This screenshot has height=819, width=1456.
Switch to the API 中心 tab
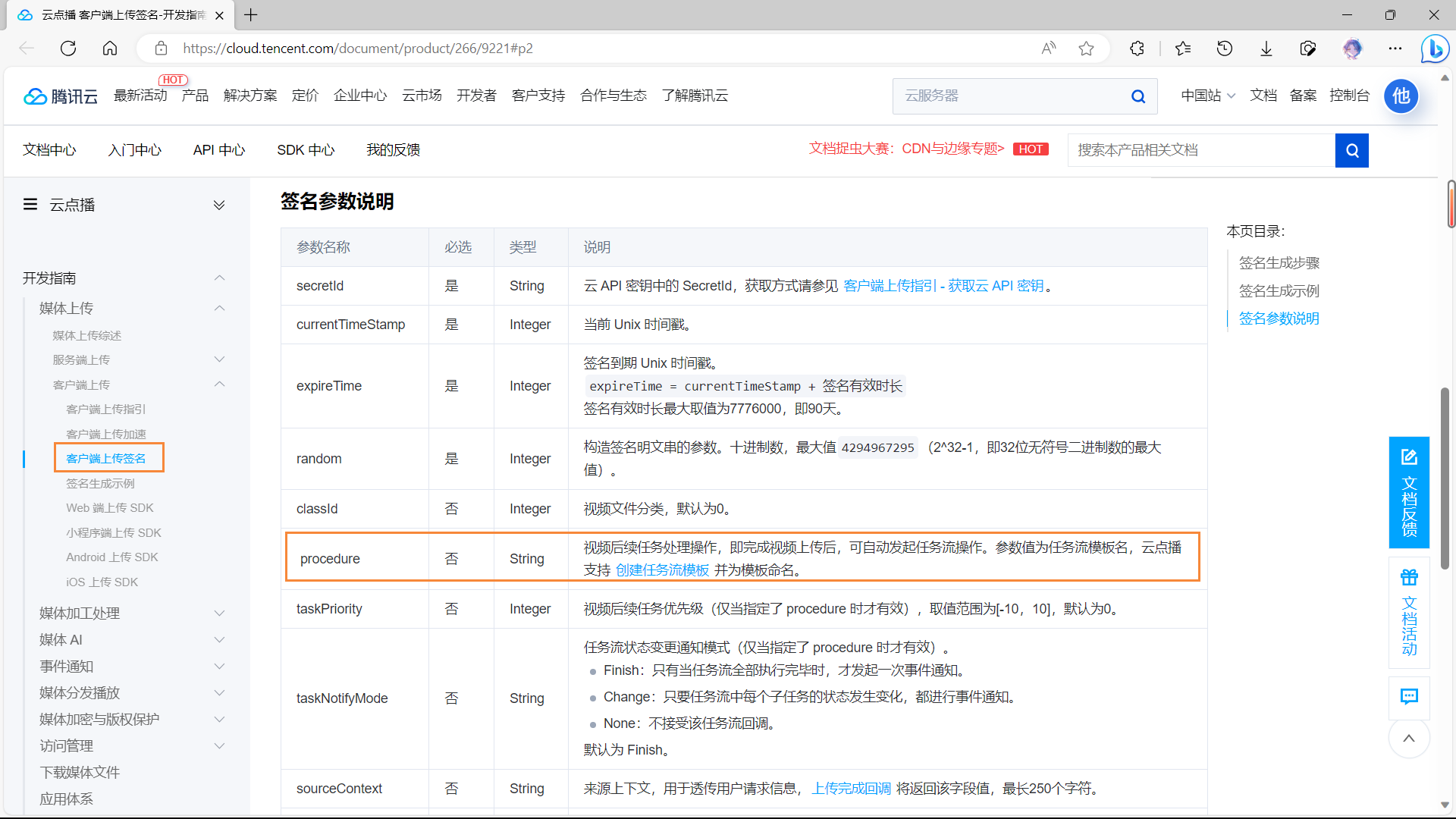(x=218, y=150)
